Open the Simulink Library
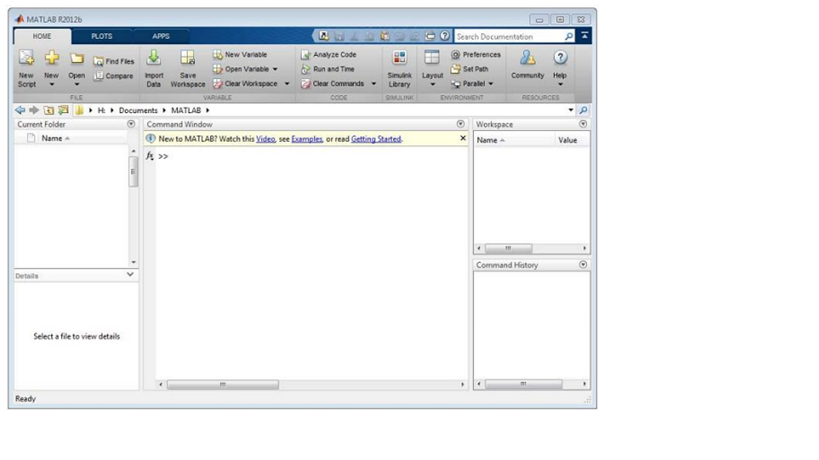 point(400,68)
